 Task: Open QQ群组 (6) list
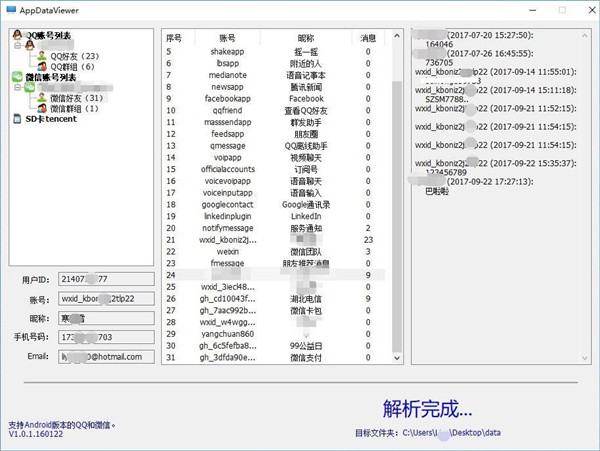tap(72, 67)
